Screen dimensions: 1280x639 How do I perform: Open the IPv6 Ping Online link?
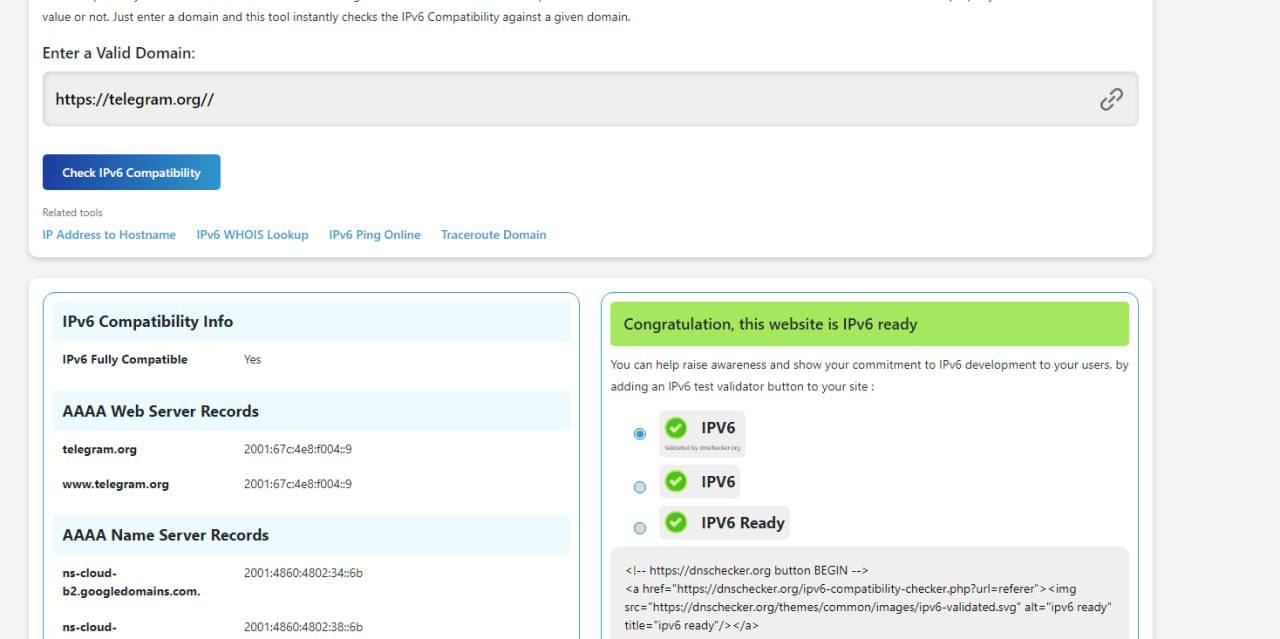click(375, 235)
